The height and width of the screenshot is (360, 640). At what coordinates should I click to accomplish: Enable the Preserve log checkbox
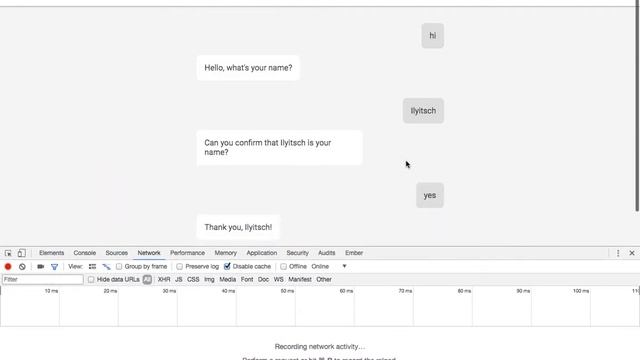180,267
